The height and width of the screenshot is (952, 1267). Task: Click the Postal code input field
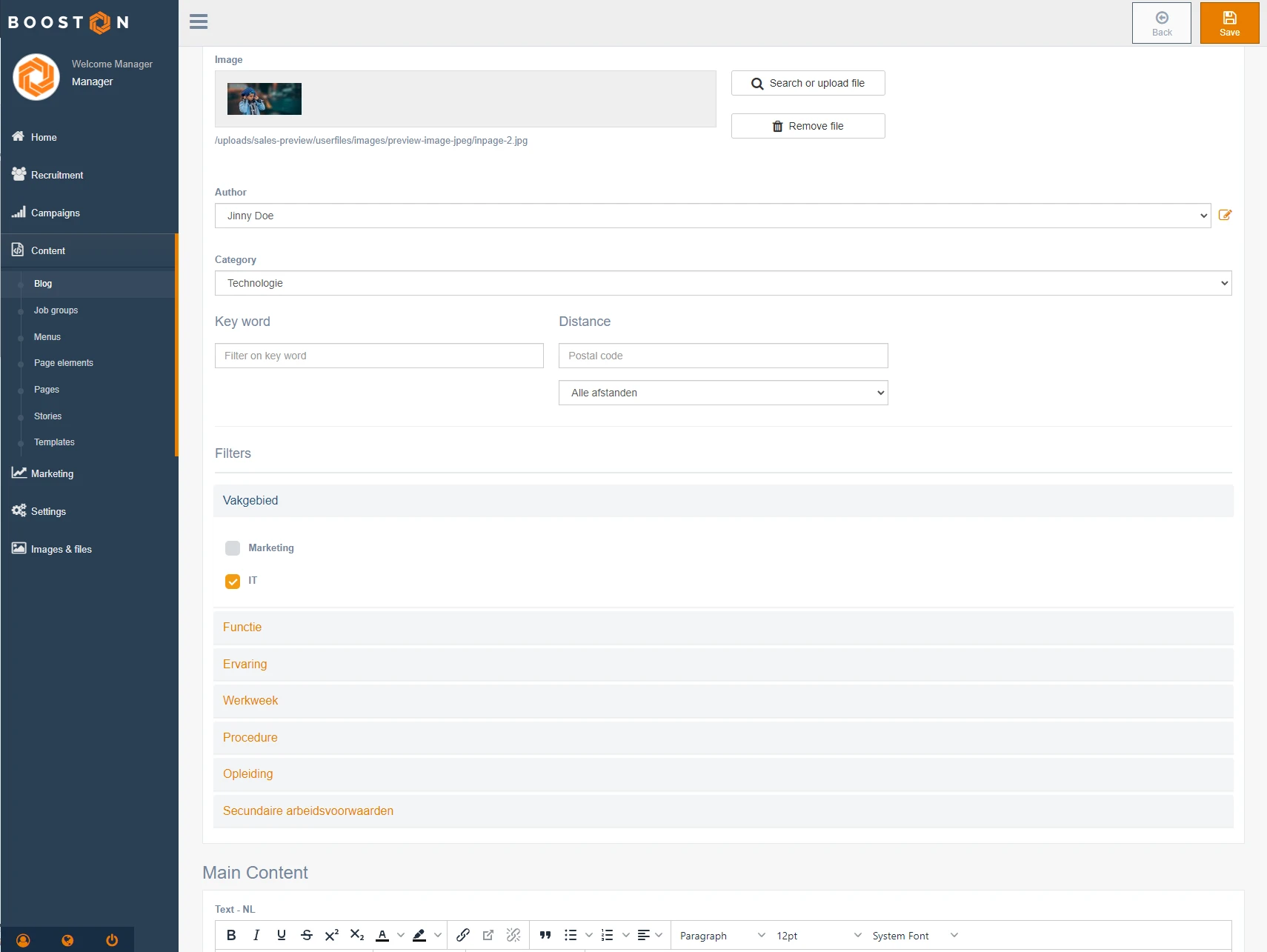click(x=722, y=356)
